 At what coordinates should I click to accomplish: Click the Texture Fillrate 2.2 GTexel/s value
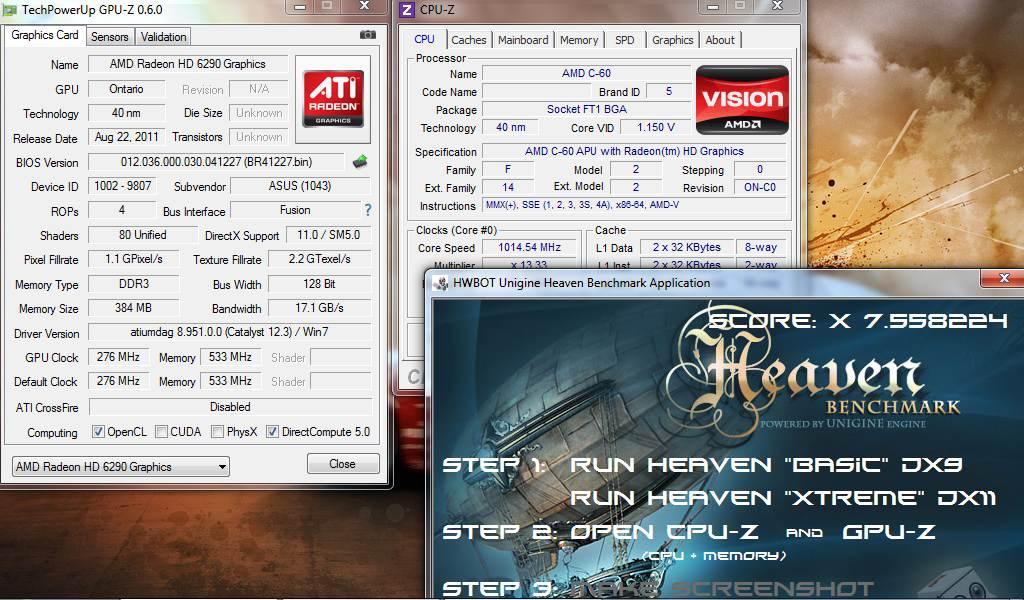[x=319, y=259]
